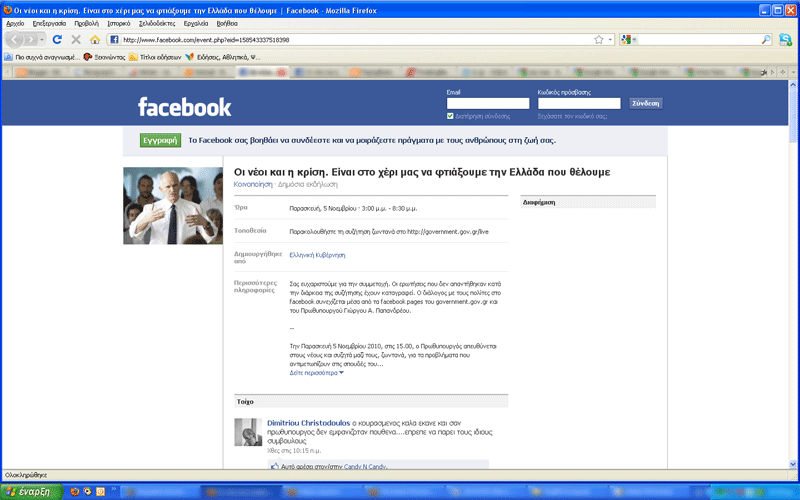Open a new tab with plus button
Viewport: 800px width, 500px height.
[783, 72]
